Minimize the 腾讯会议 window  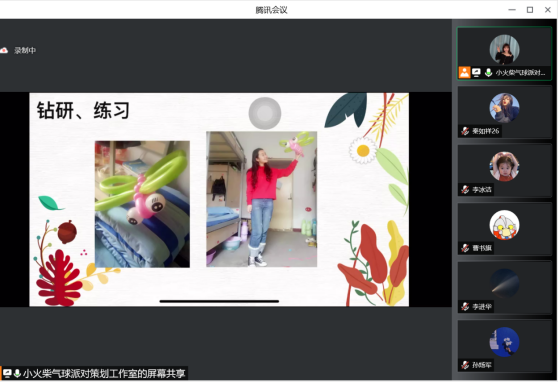coord(512,10)
